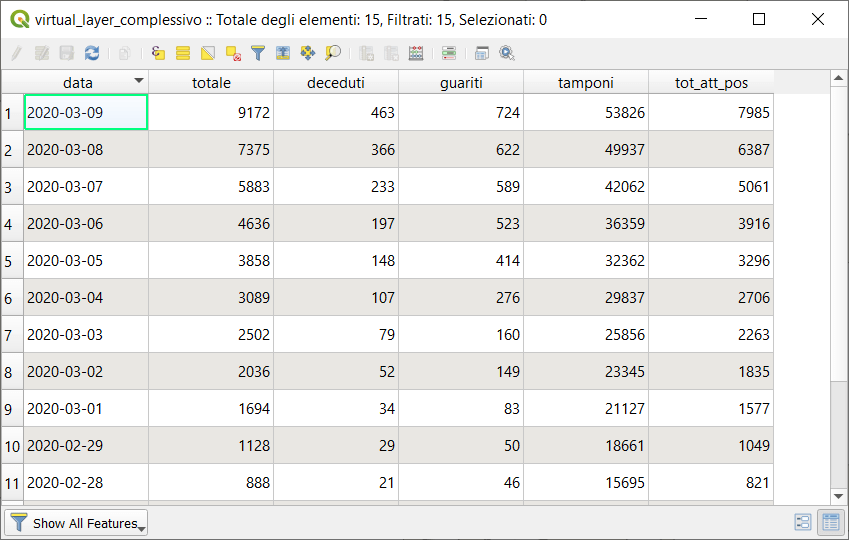The image size is (849, 540).
Task: Toggle move selection to top
Action: [283, 53]
